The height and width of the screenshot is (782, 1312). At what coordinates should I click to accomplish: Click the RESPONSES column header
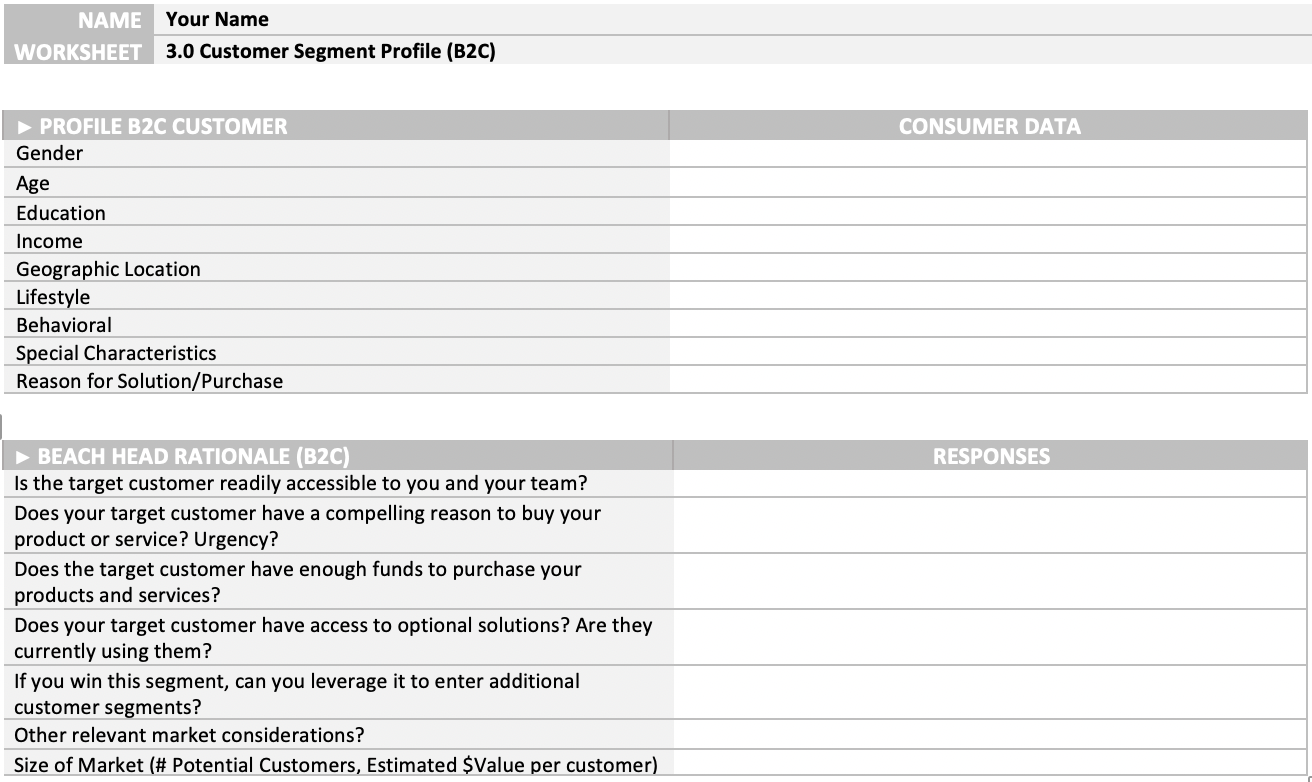990,456
